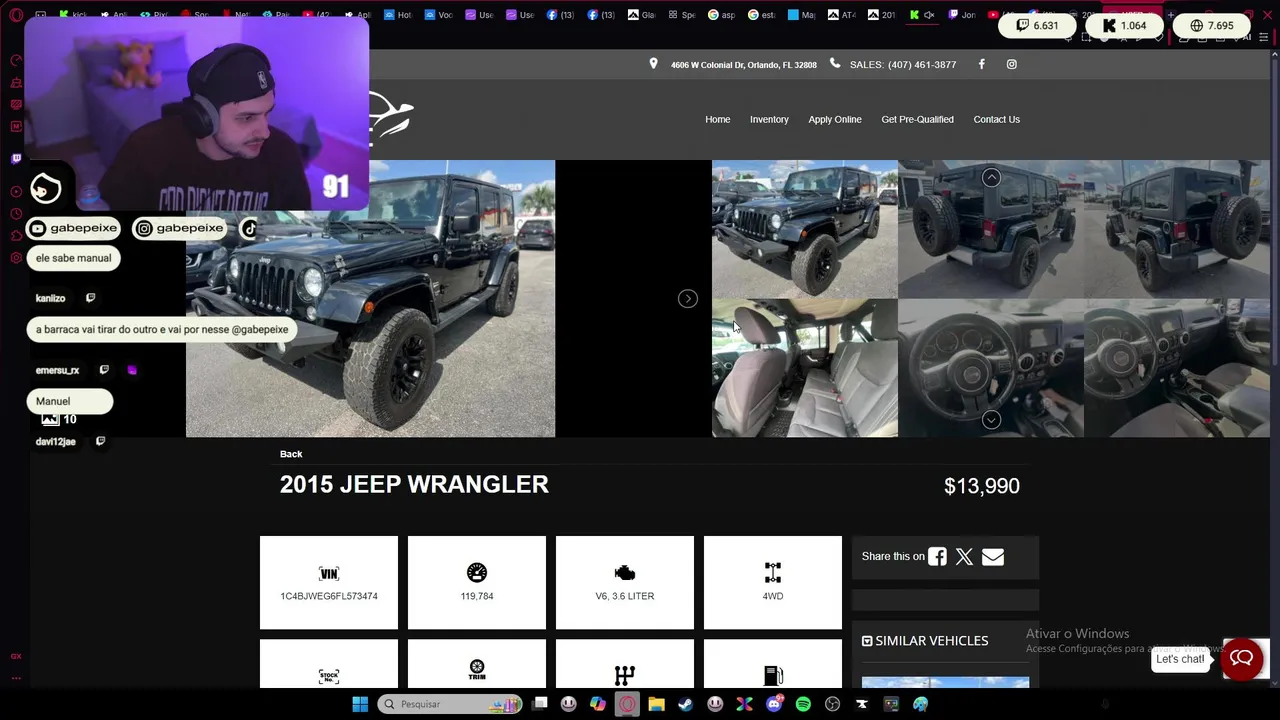The height and width of the screenshot is (720, 1280).
Task: Switch to the 'asp' Google browser tab
Action: tap(720, 15)
